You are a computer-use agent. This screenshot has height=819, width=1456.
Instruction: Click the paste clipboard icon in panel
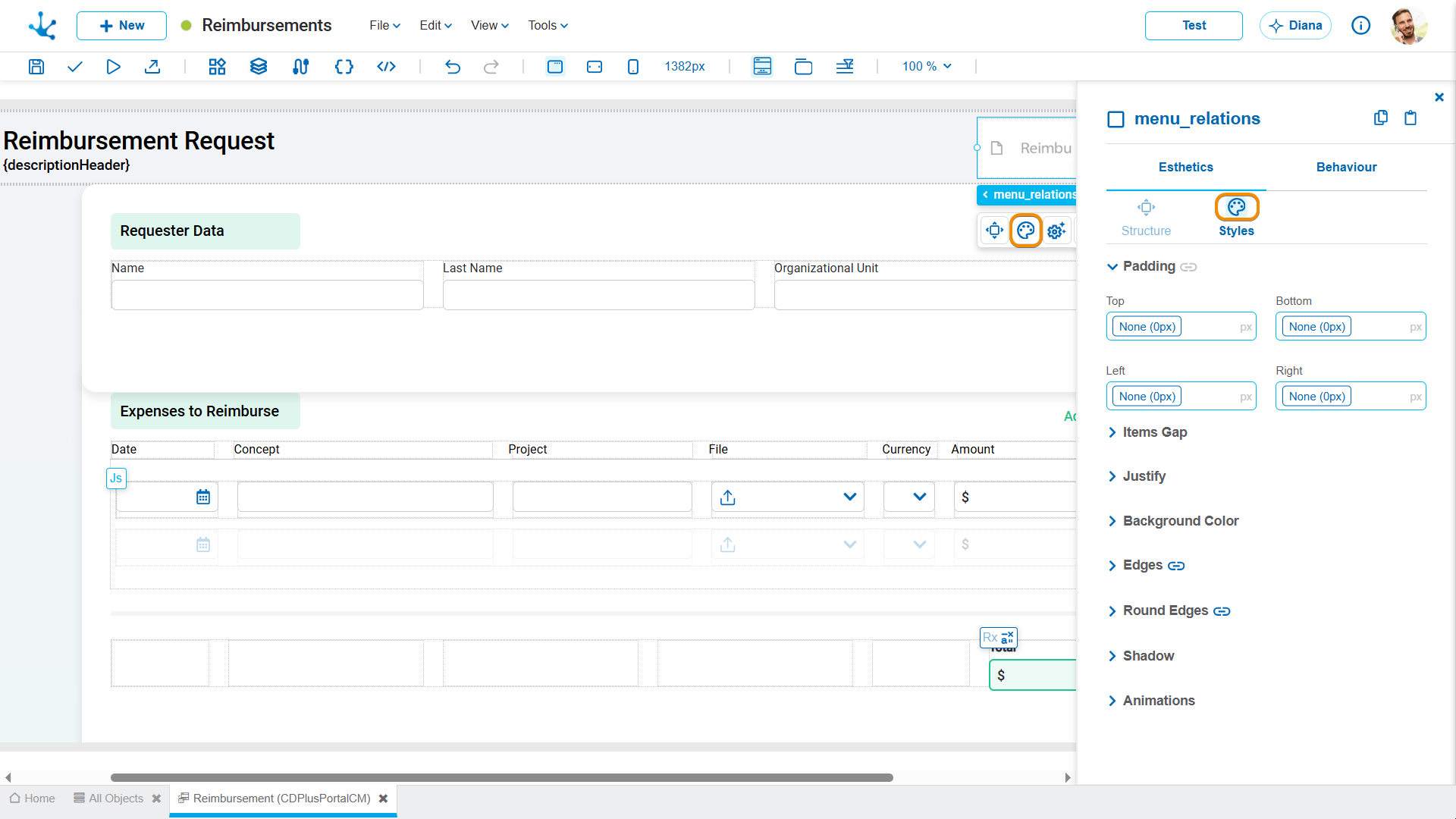click(1410, 118)
